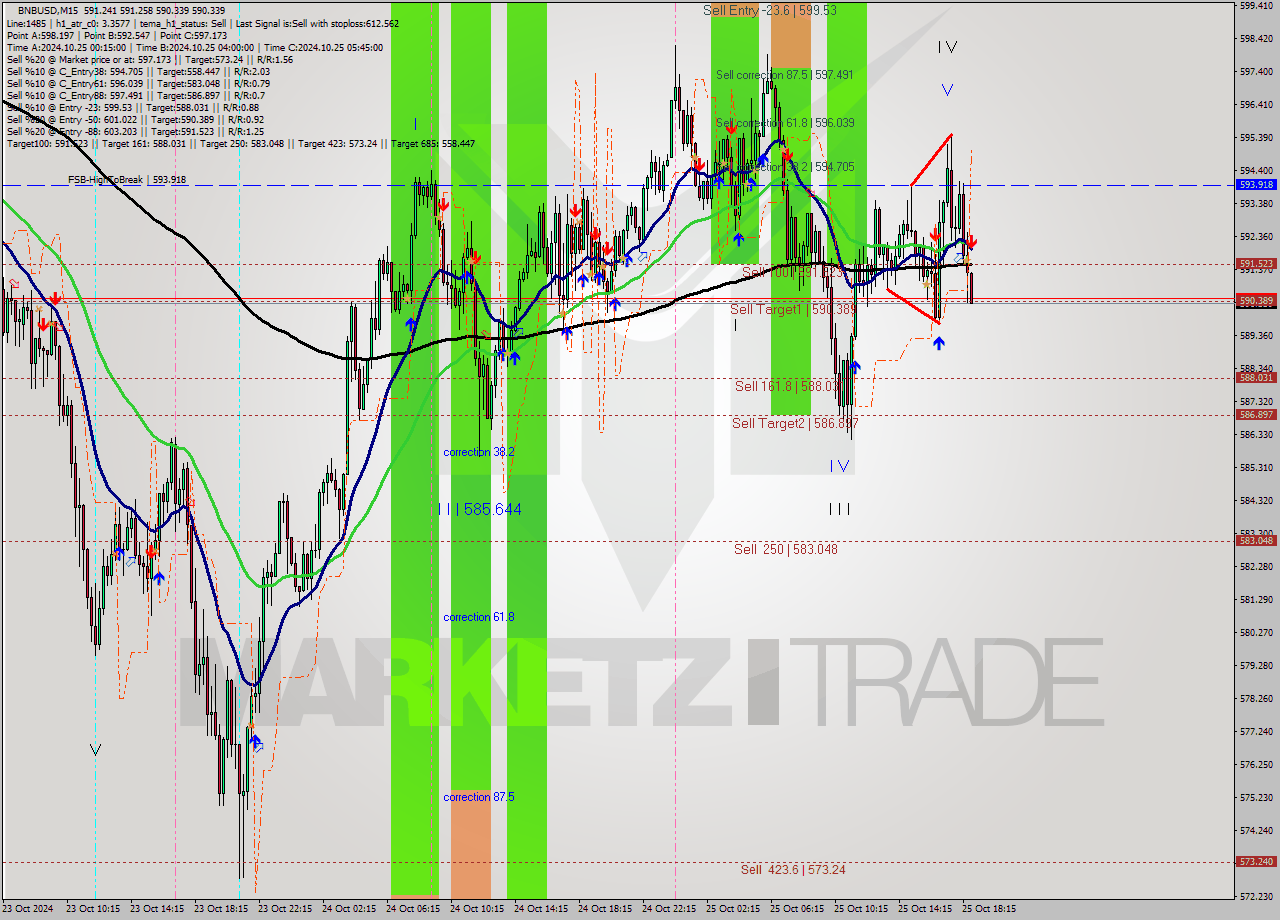Select the 'FSB-HighToBreak | 593.918' label
This screenshot has height=920, width=1280.
[127, 180]
